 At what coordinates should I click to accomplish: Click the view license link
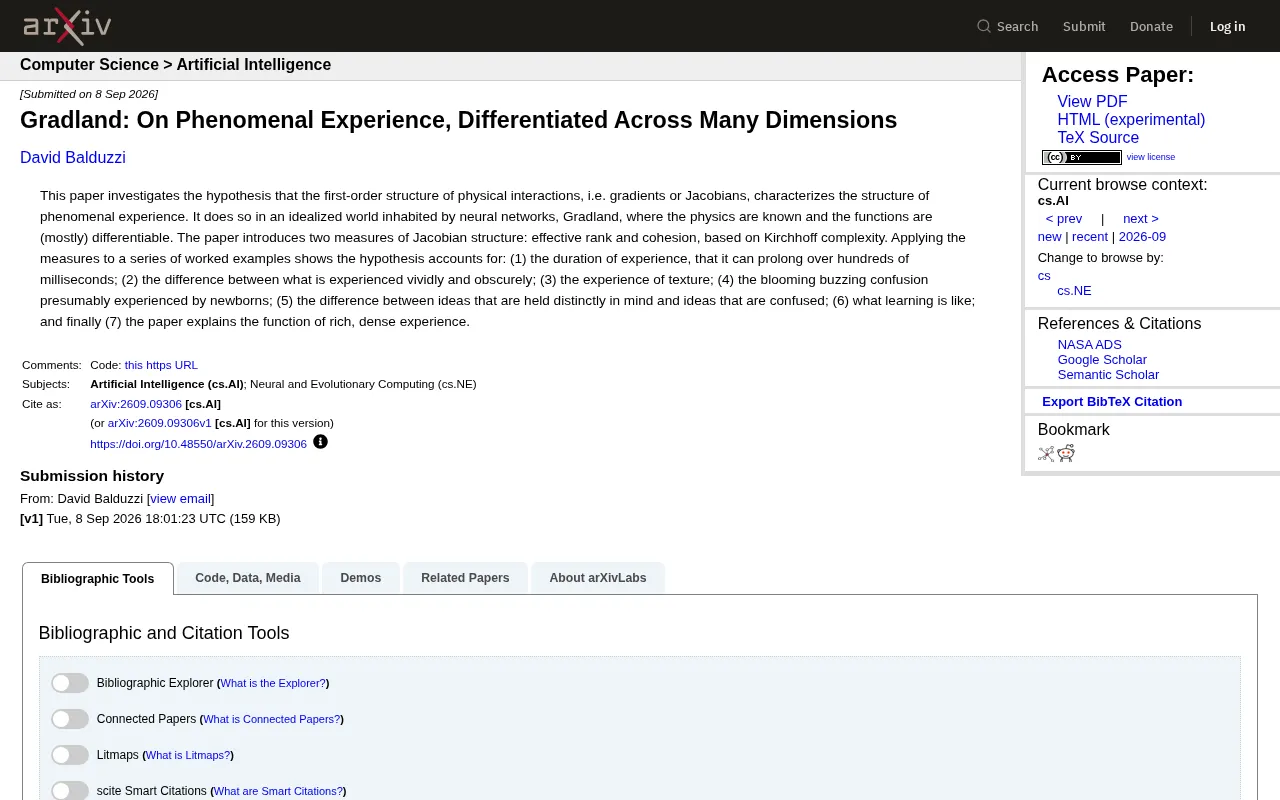tap(1151, 157)
